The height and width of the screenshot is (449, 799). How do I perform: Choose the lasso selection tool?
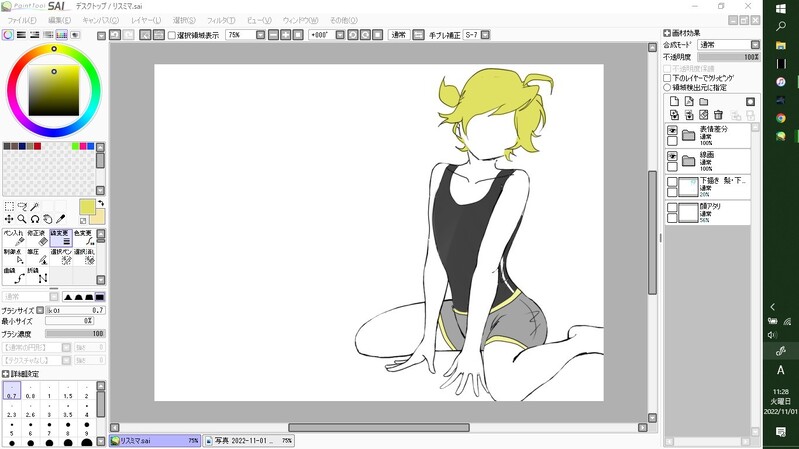(22, 206)
